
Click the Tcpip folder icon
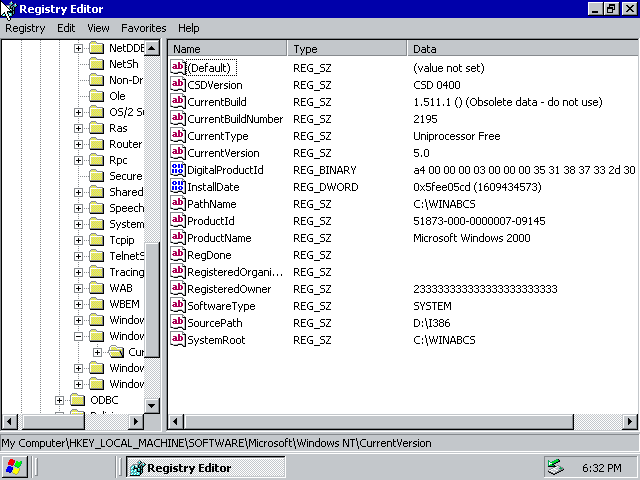pos(97,240)
